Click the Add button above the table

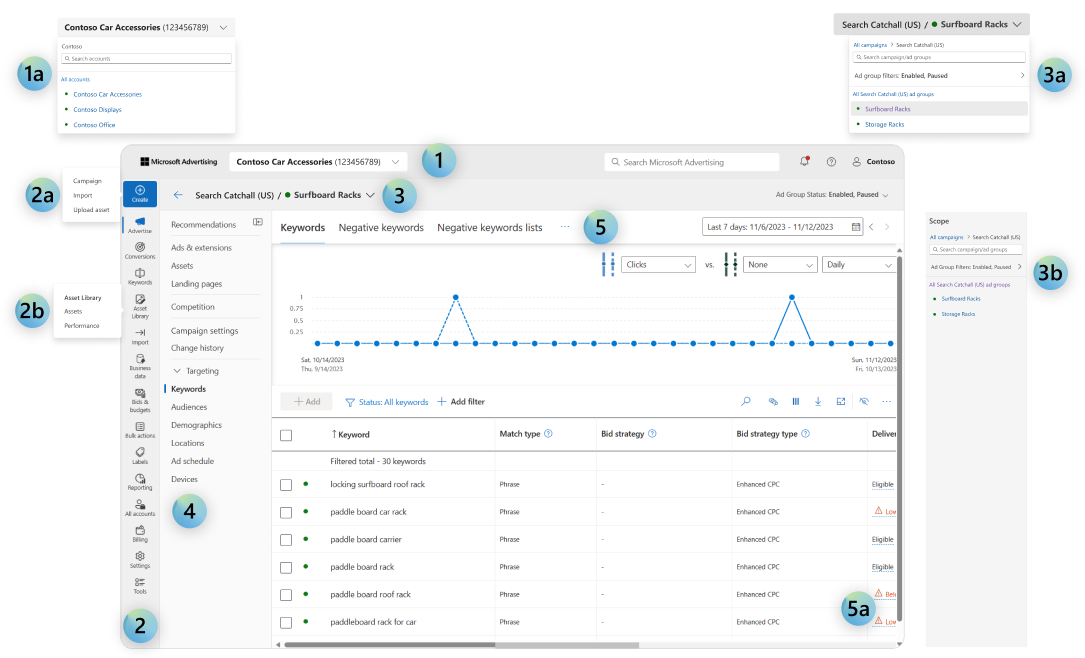tap(307, 401)
